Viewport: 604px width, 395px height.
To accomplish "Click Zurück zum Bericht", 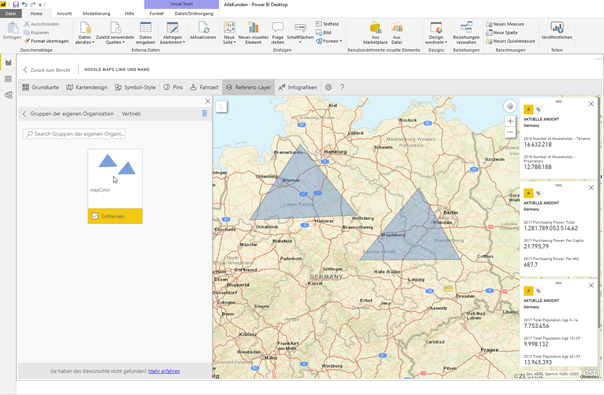I will (x=47, y=70).
